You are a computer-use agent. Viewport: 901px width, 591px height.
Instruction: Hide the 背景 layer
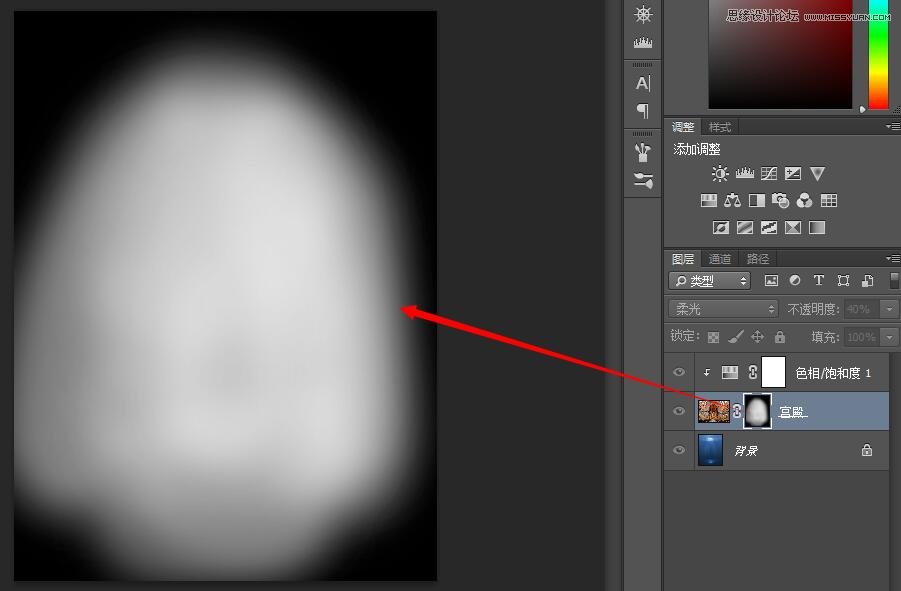680,451
